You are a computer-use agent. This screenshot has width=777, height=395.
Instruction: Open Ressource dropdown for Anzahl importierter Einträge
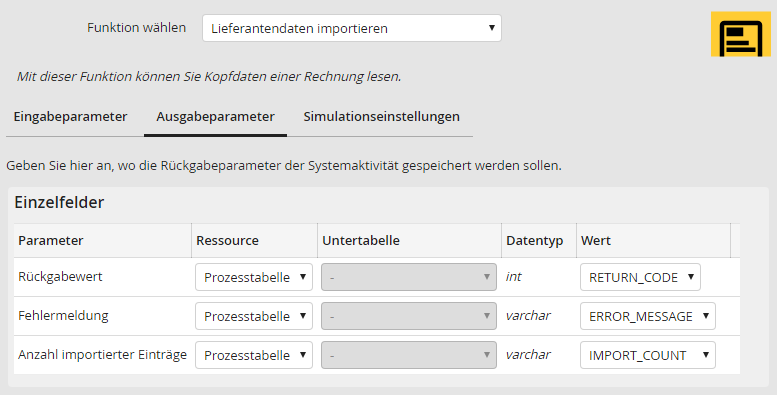click(254, 355)
